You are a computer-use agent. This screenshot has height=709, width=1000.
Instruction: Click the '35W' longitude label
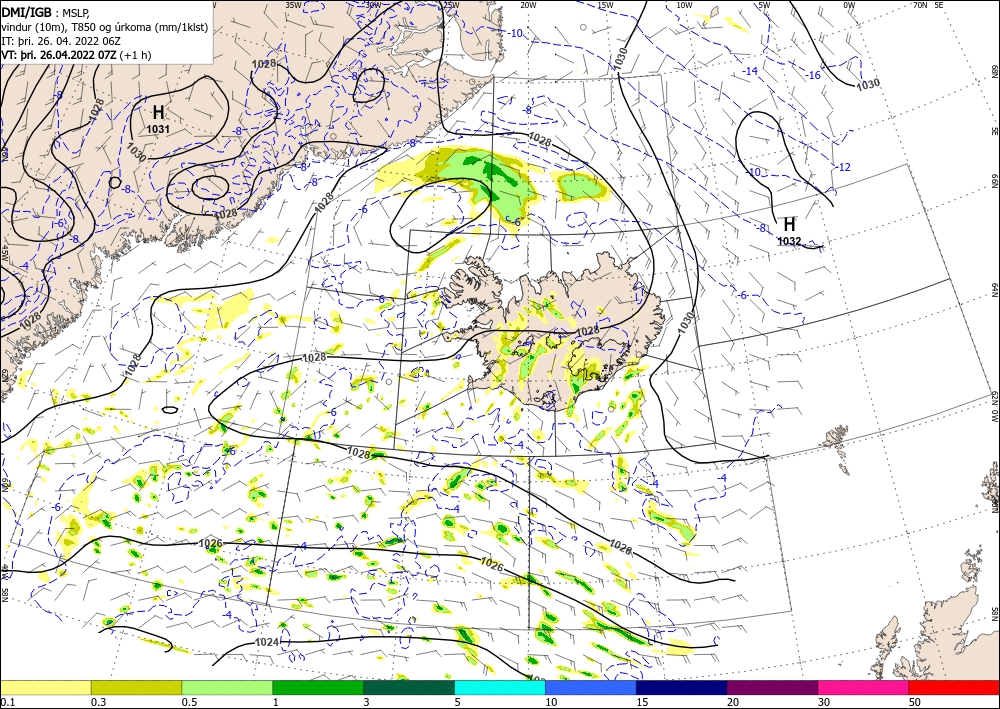[x=293, y=4]
